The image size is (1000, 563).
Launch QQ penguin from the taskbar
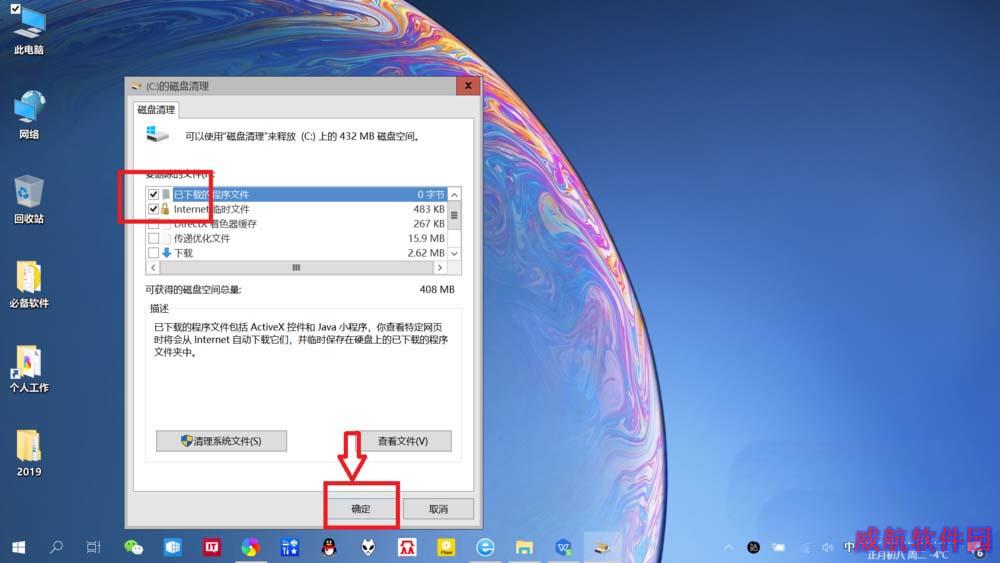[x=329, y=547]
